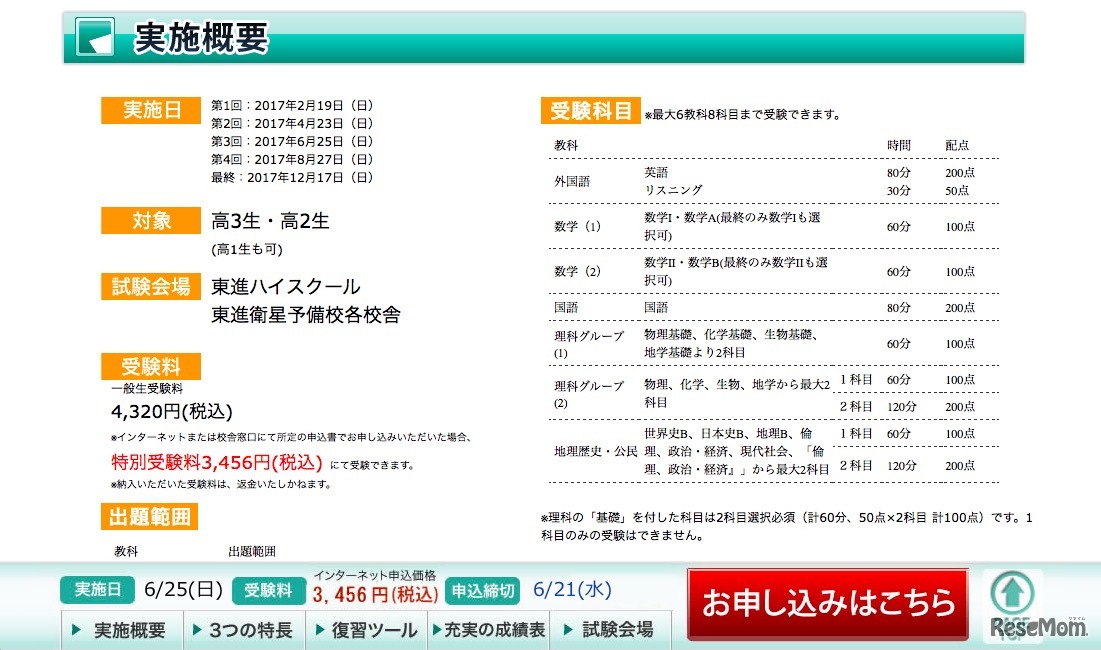1101x650 pixels.
Task: Click the 東進衛星予備校各校舎 venue text
Action: click(x=305, y=314)
